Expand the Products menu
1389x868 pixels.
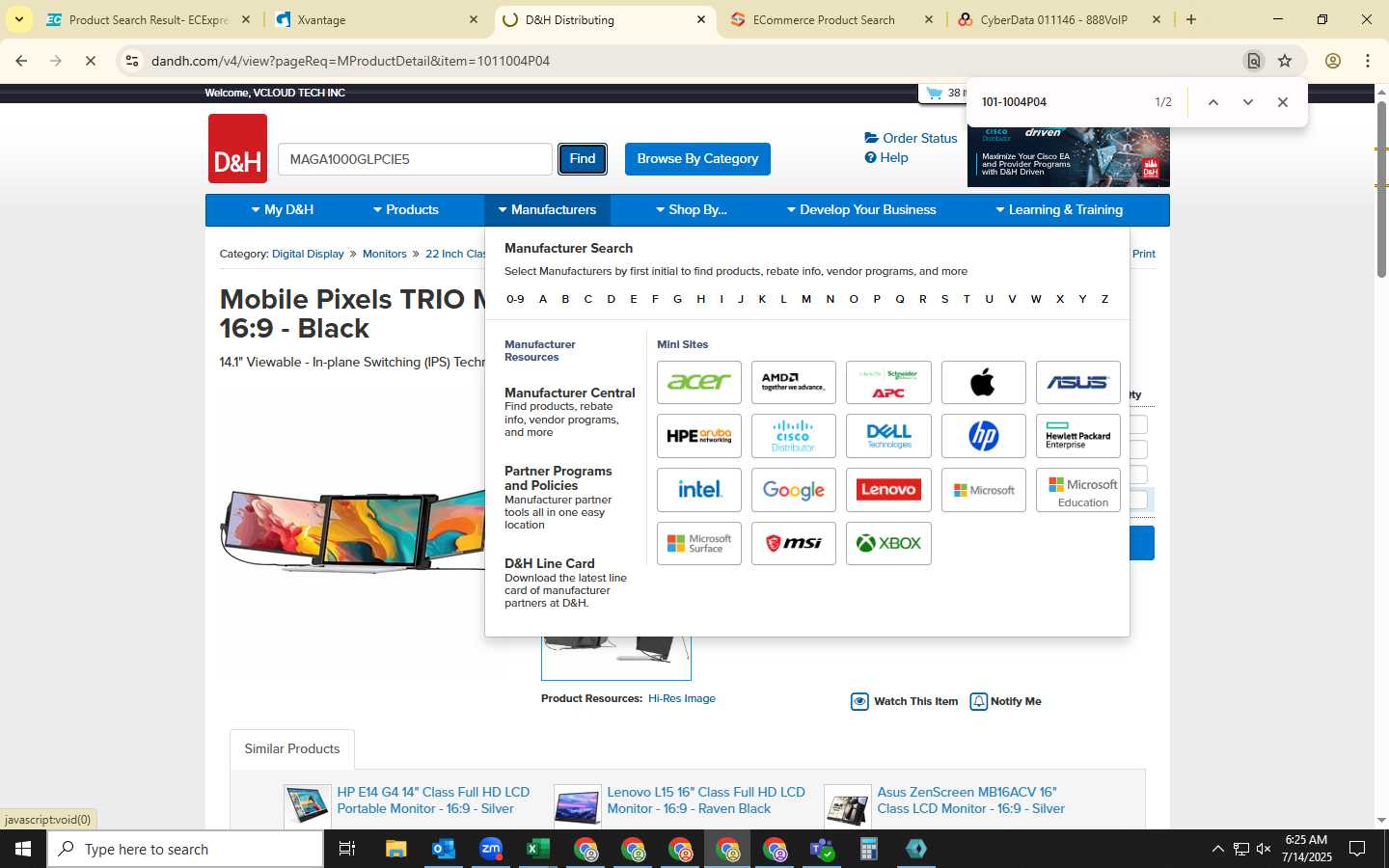click(x=405, y=209)
